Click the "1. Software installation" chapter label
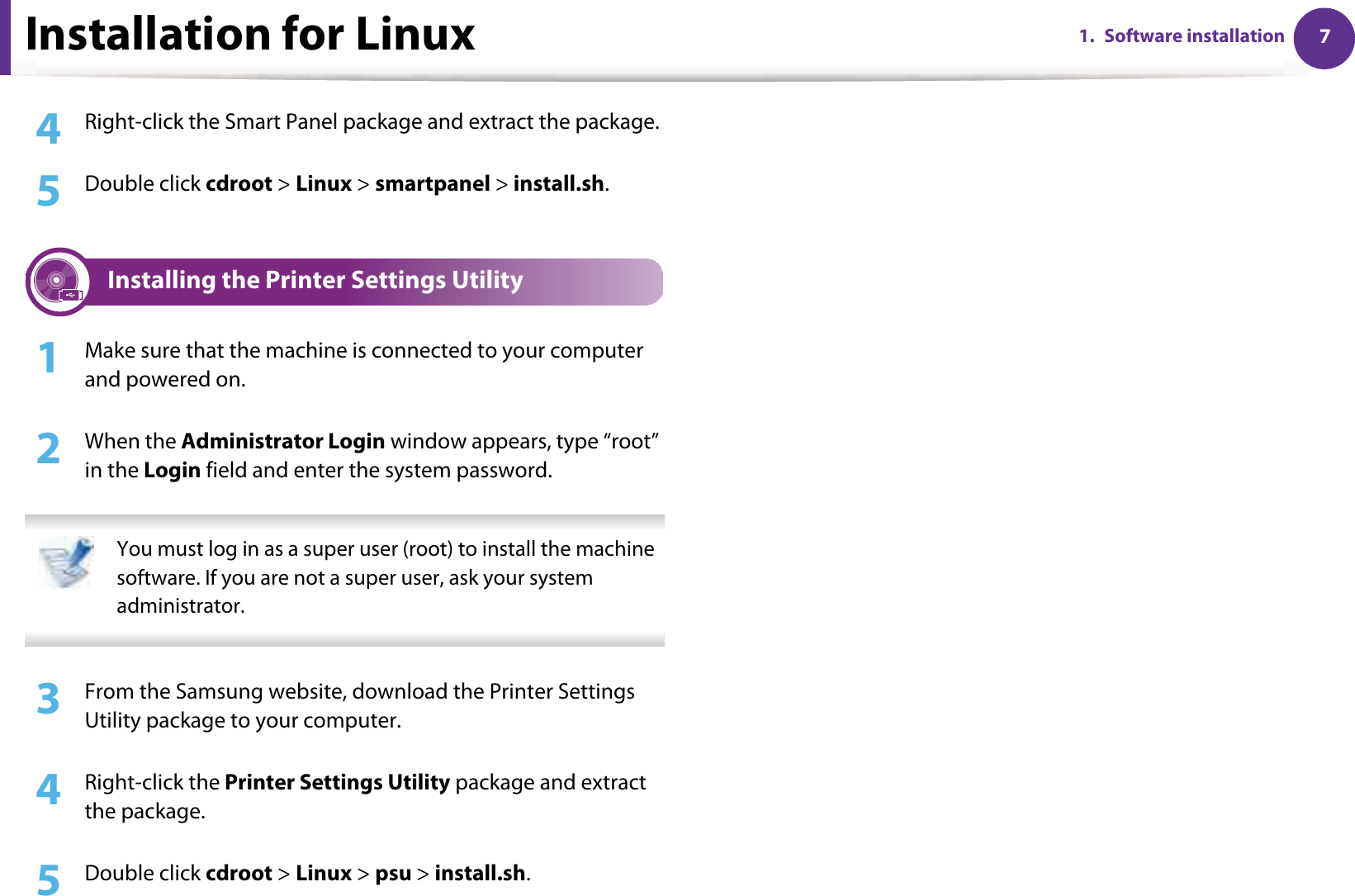Image resolution: width=1355 pixels, height=896 pixels. pyautogui.click(x=1182, y=36)
